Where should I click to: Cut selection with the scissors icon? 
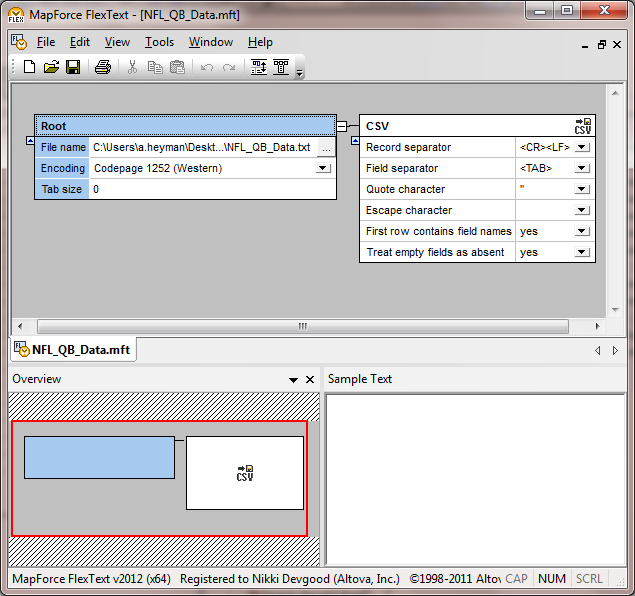(132, 67)
